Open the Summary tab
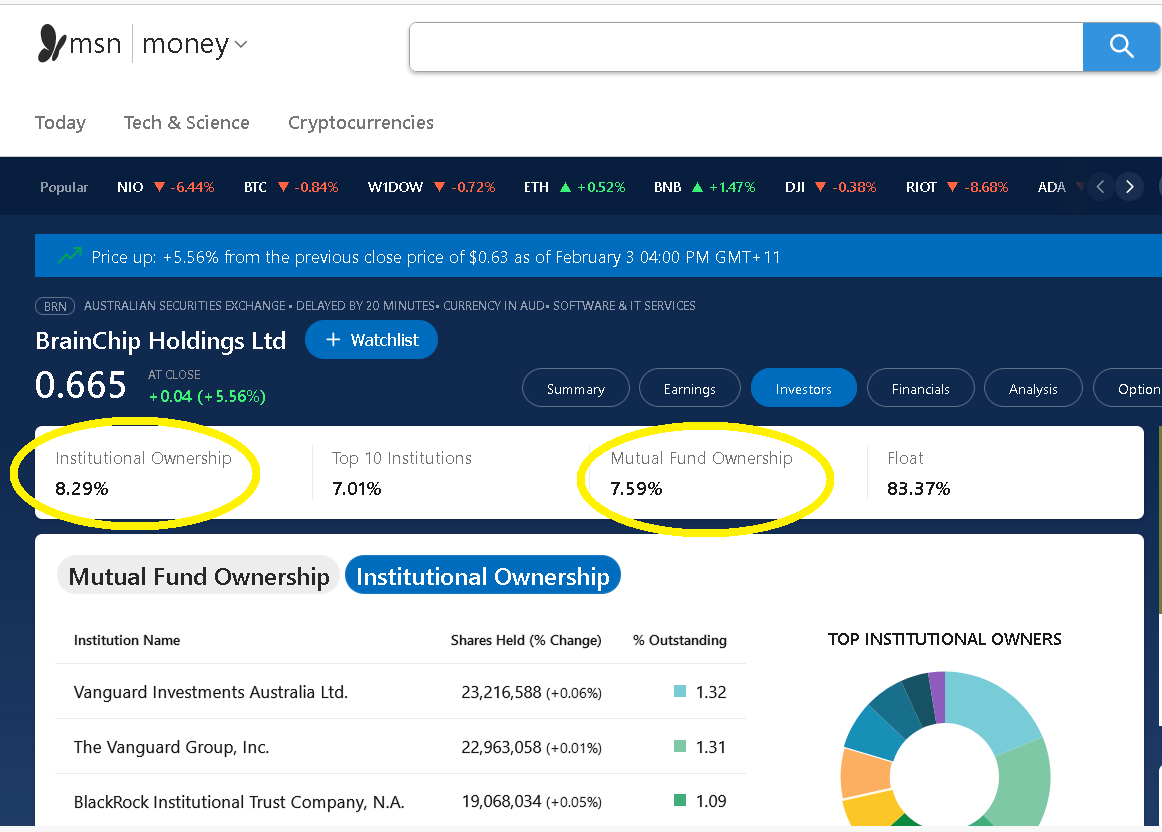This screenshot has height=832, width=1162. click(575, 389)
